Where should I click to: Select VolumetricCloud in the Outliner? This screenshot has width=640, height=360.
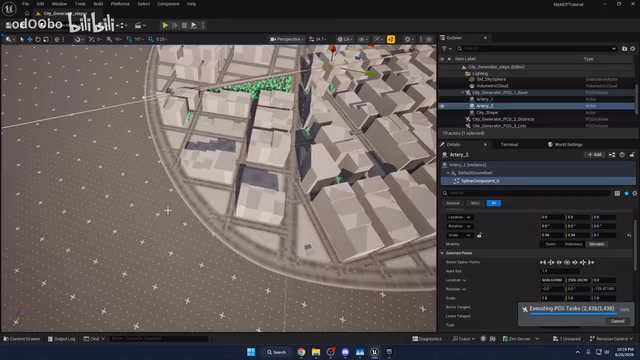492,86
